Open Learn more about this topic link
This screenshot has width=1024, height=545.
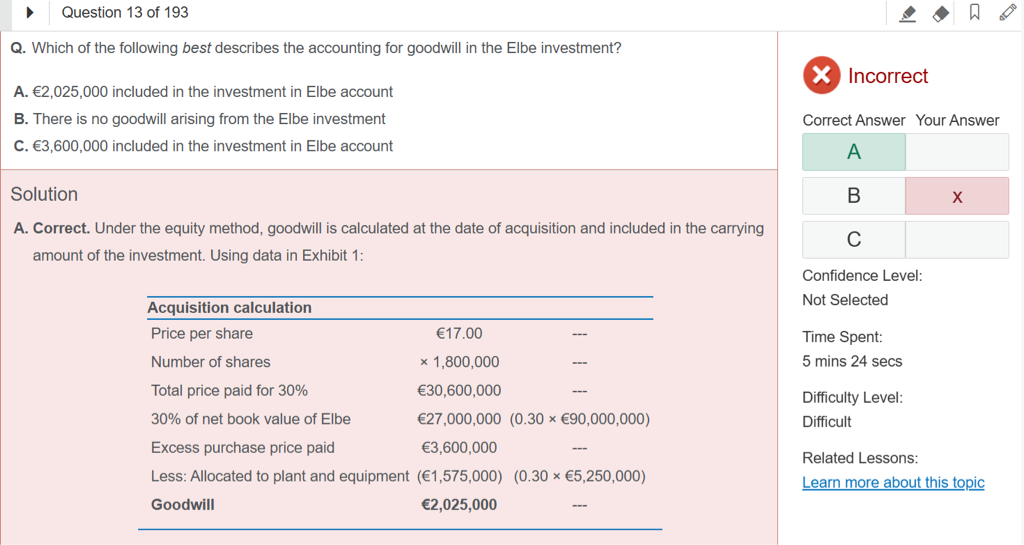tap(893, 483)
